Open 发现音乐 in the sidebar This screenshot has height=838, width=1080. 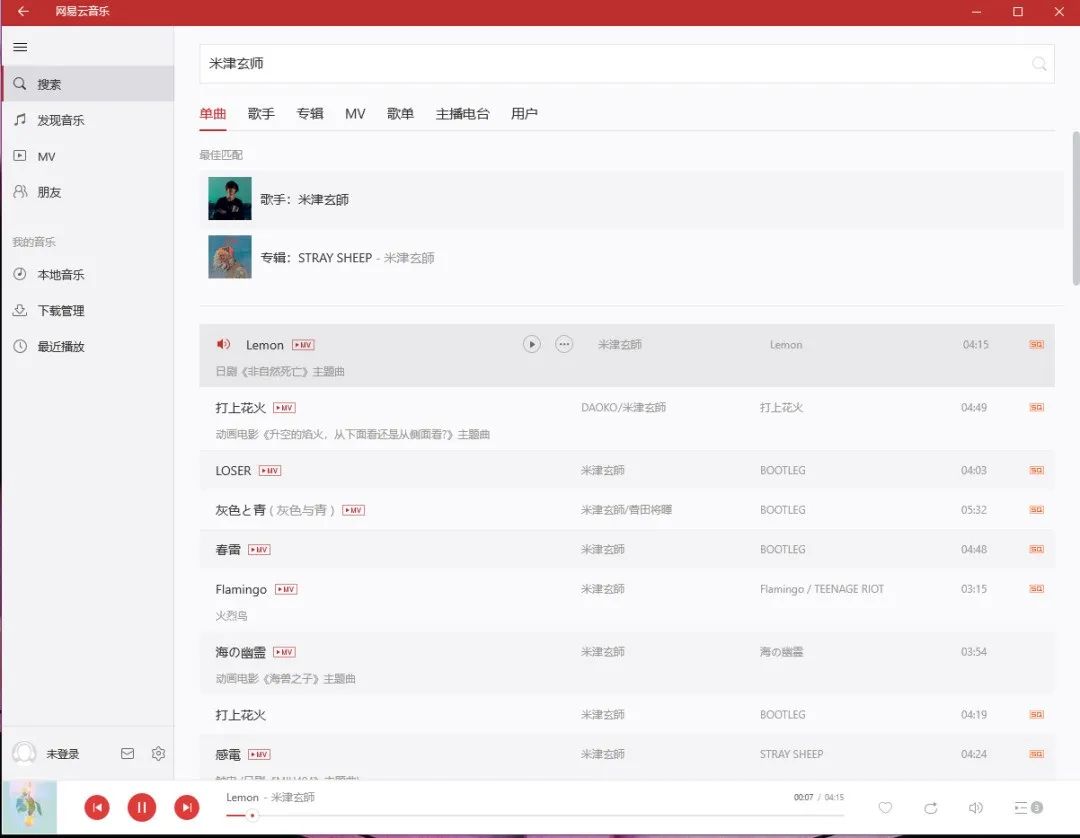click(x=87, y=120)
